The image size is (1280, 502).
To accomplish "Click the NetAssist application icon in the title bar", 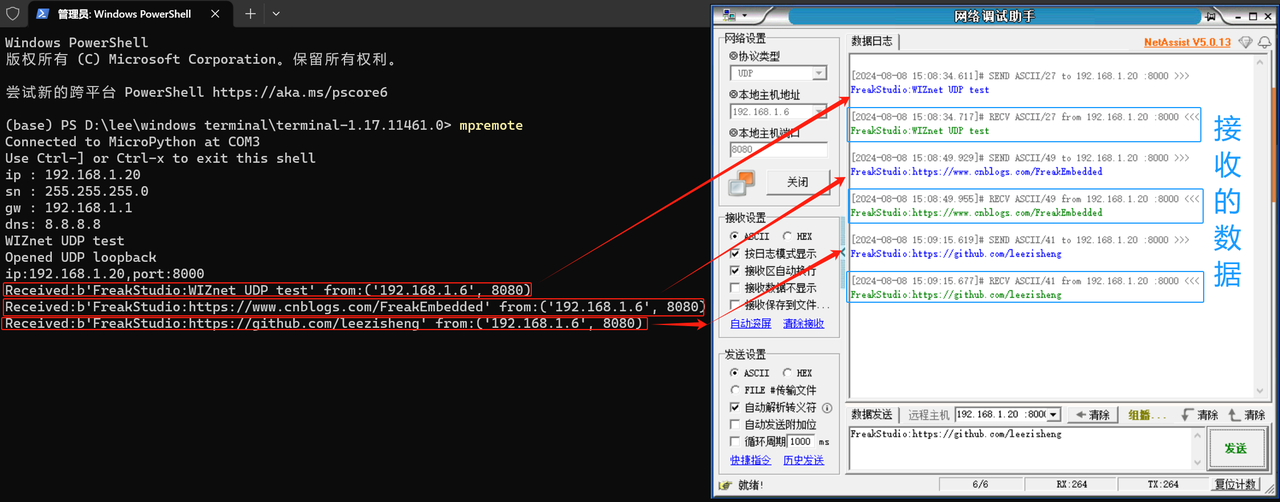I will [x=728, y=17].
